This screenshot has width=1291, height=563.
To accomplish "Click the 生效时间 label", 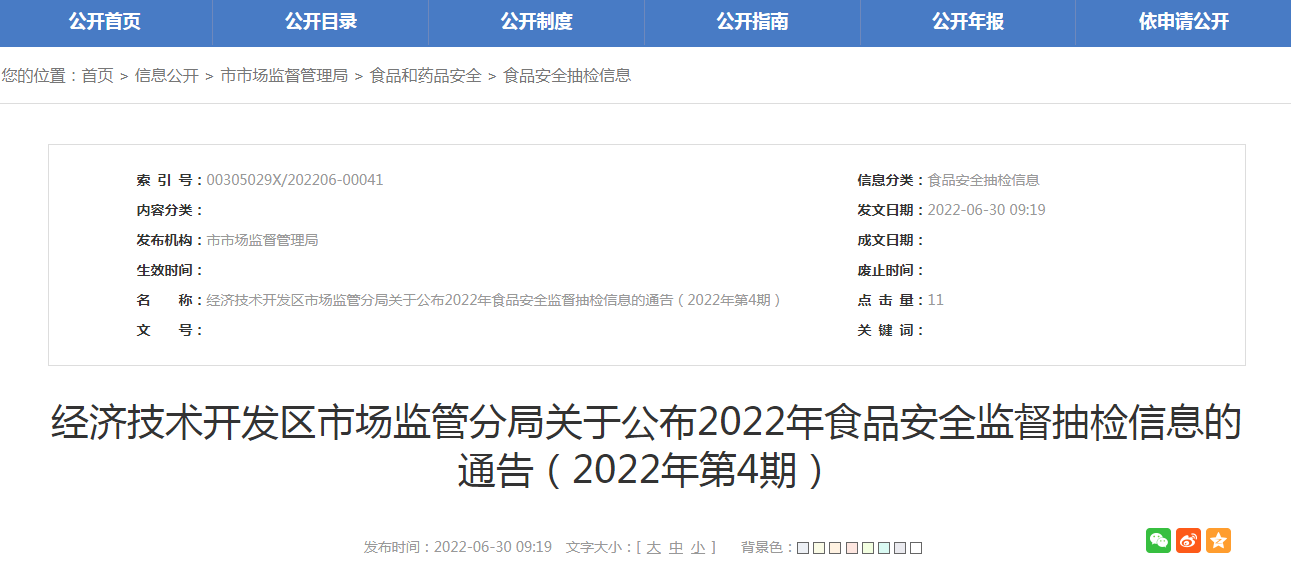I will 169,270.
